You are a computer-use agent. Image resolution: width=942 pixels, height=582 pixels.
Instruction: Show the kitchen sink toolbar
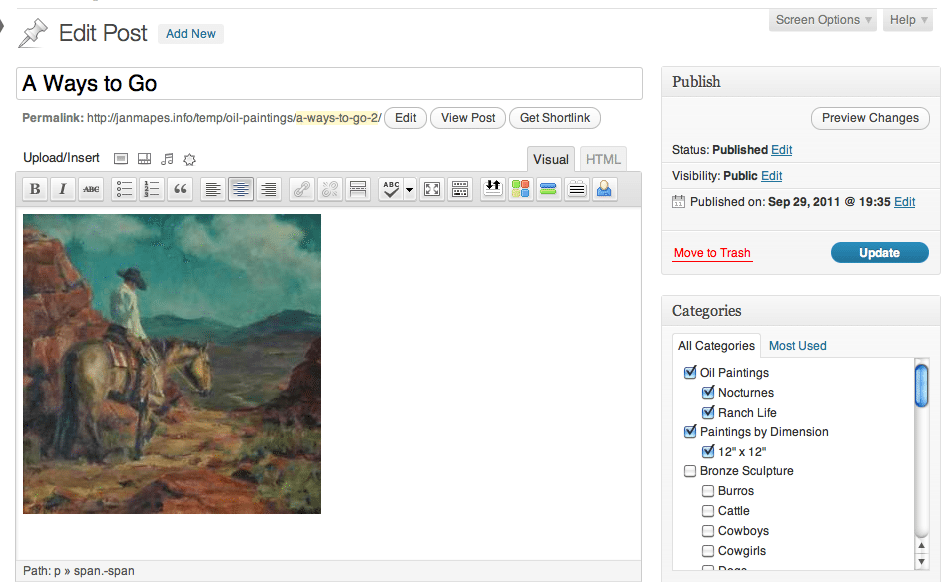pos(460,189)
